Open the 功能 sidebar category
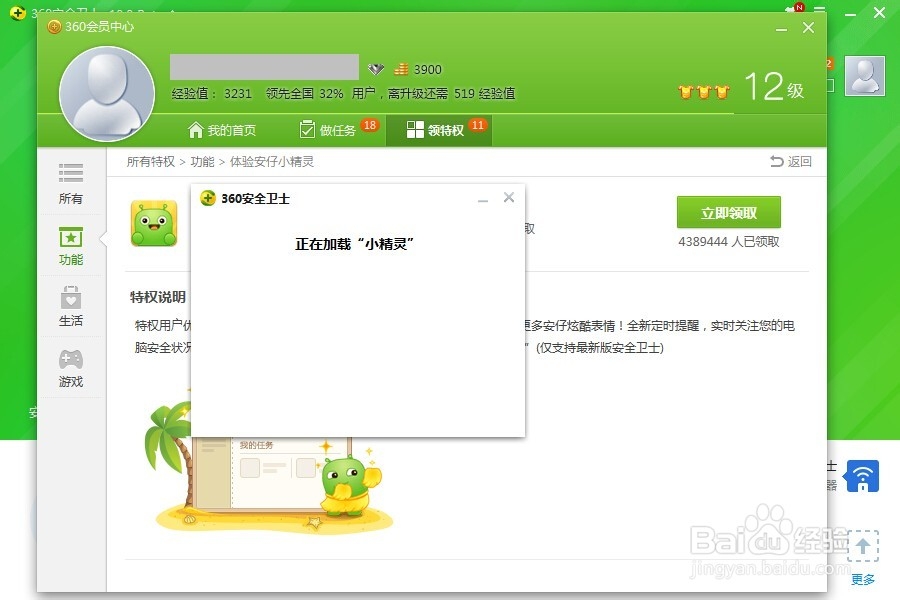The image size is (900, 600). (x=71, y=246)
